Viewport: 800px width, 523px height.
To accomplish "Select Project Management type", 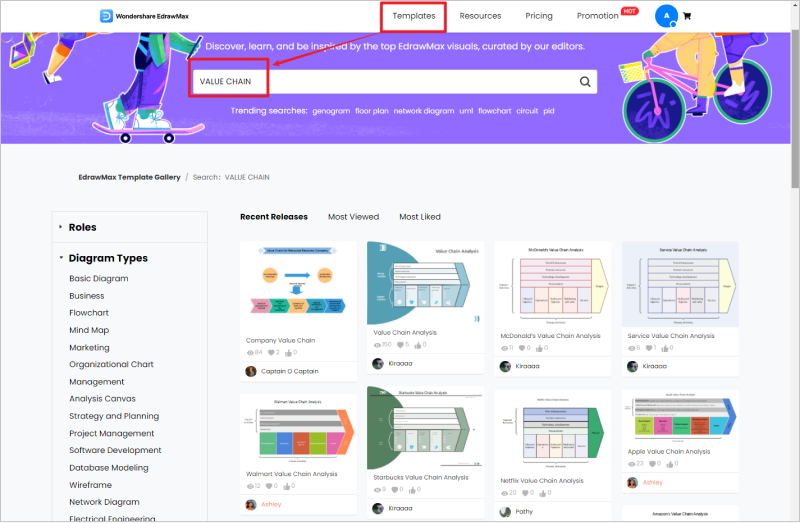I will (x=111, y=433).
